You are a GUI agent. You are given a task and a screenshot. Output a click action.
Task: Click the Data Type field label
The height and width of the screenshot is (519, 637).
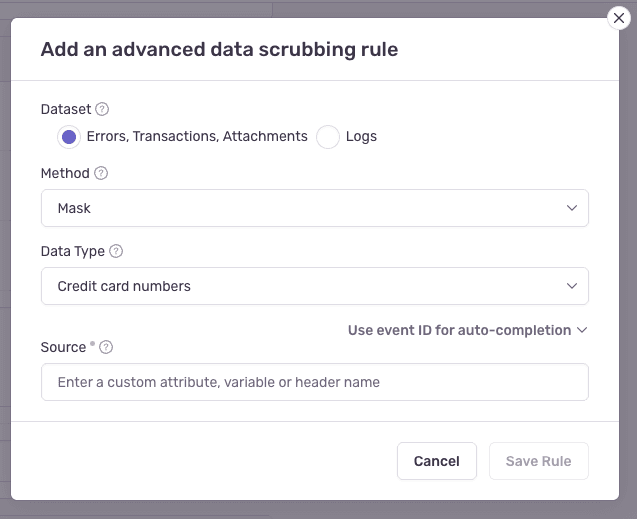(x=73, y=251)
